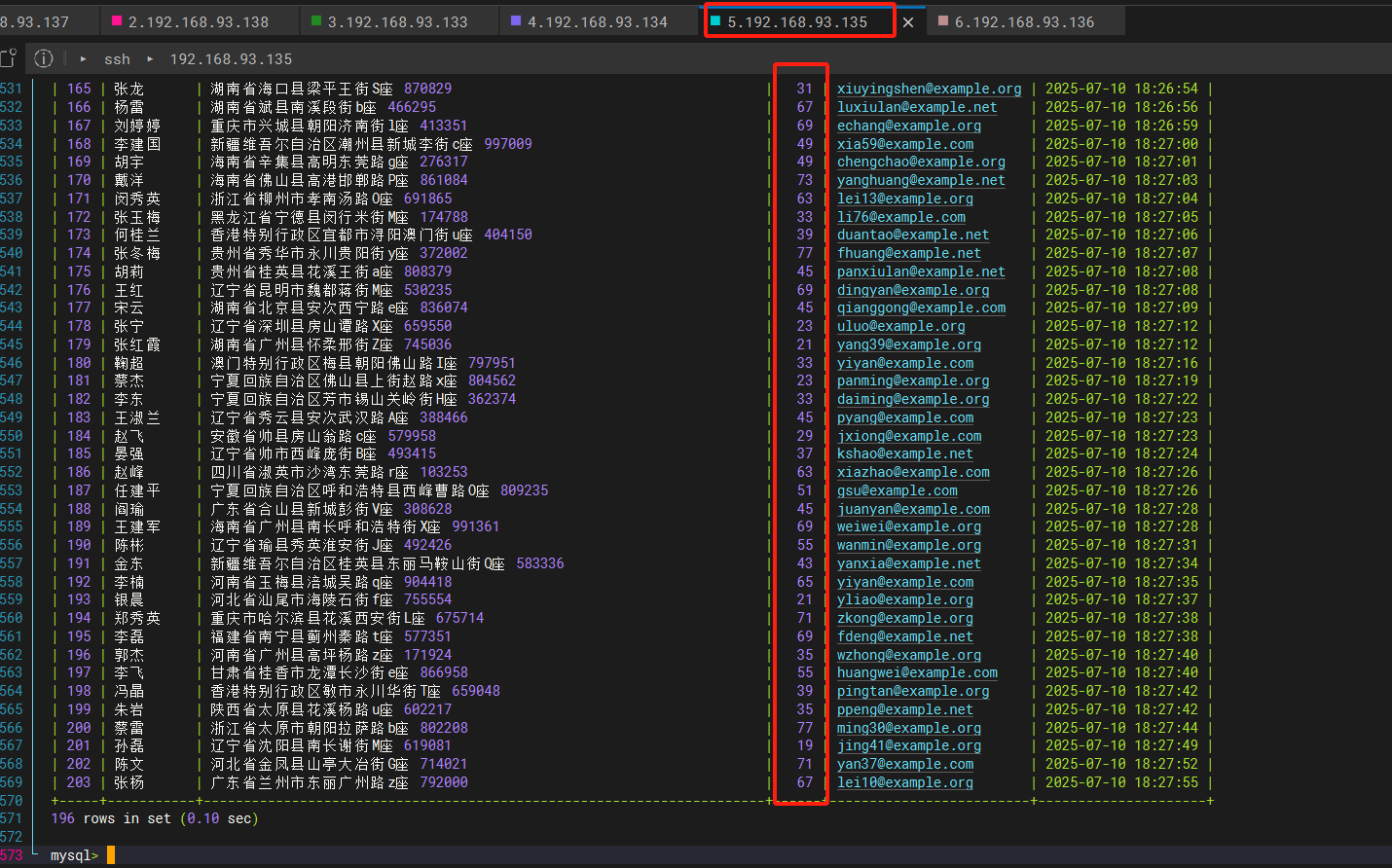Viewport: 1392px width, 868px height.
Task: Open zkong@example.org email link
Action: click(x=905, y=618)
